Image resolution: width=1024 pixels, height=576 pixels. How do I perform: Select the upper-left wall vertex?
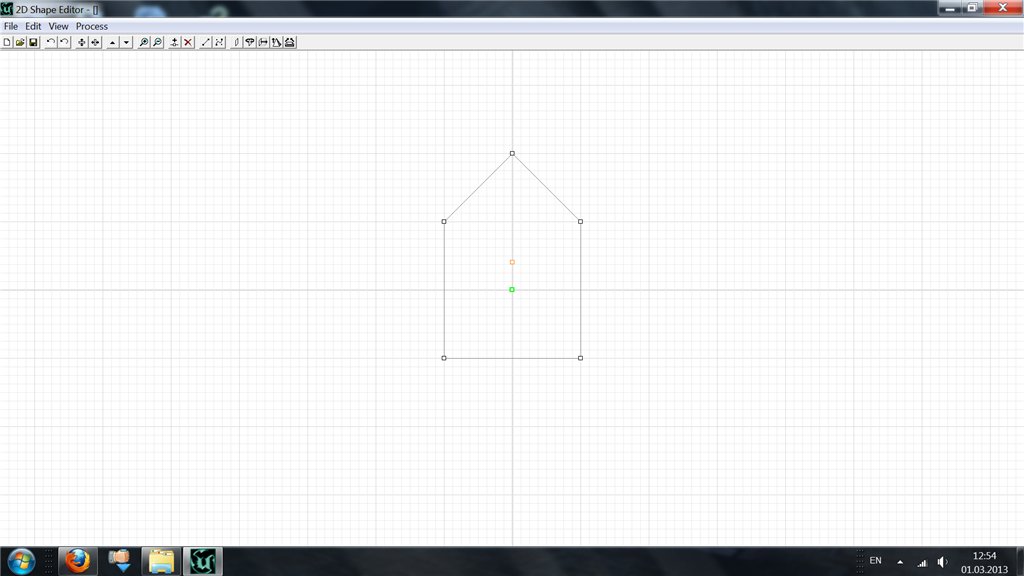[444, 221]
